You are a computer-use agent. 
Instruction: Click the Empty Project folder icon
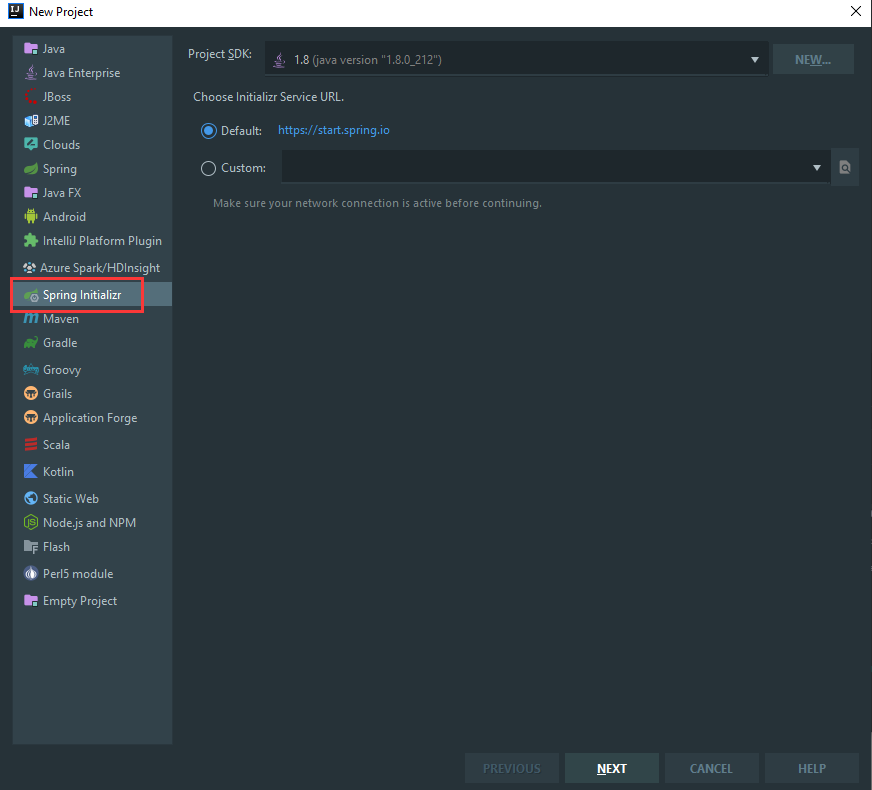point(31,600)
